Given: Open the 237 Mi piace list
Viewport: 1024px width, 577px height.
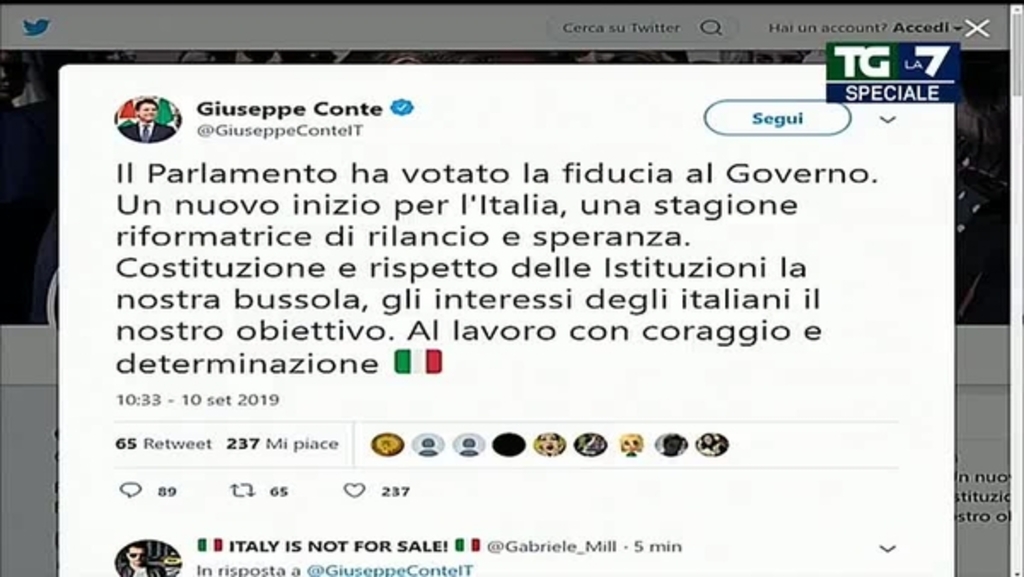Looking at the screenshot, I should click(x=283, y=444).
